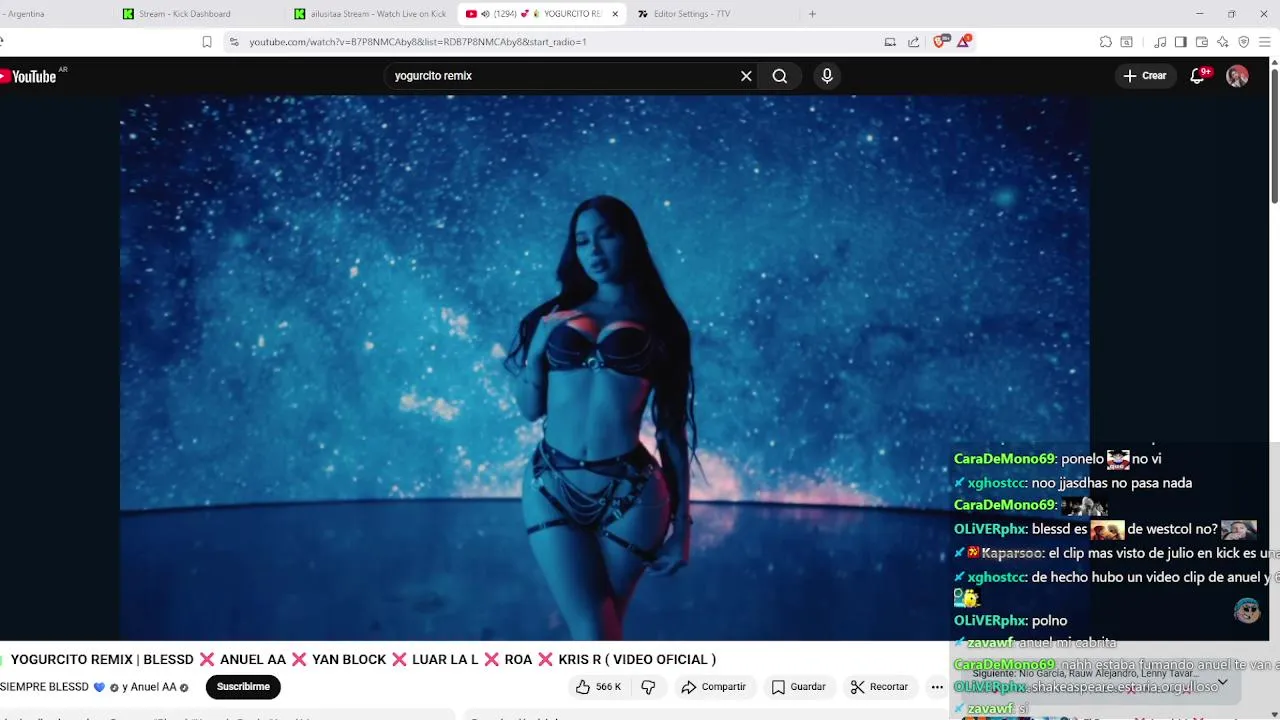Click zavawf's message 'anuel mi cabrita'

[x=1067, y=643]
